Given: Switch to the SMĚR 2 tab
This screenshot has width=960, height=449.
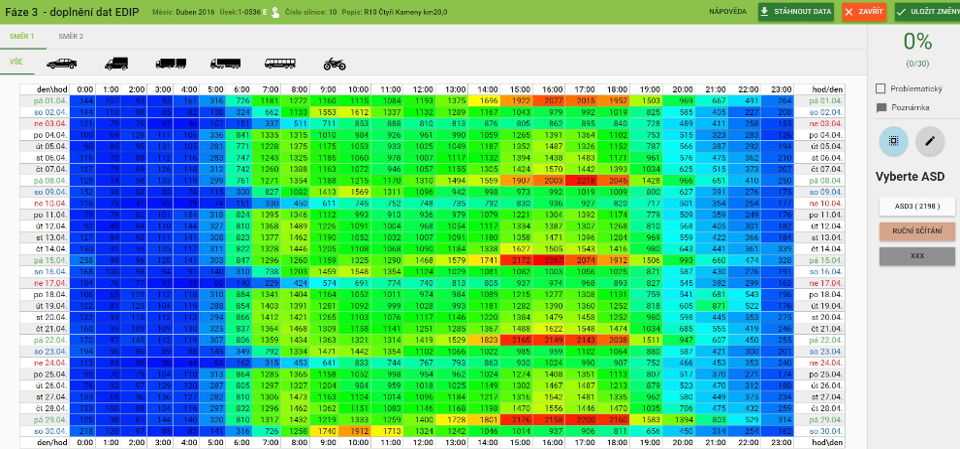Looking at the screenshot, I should point(71,36).
